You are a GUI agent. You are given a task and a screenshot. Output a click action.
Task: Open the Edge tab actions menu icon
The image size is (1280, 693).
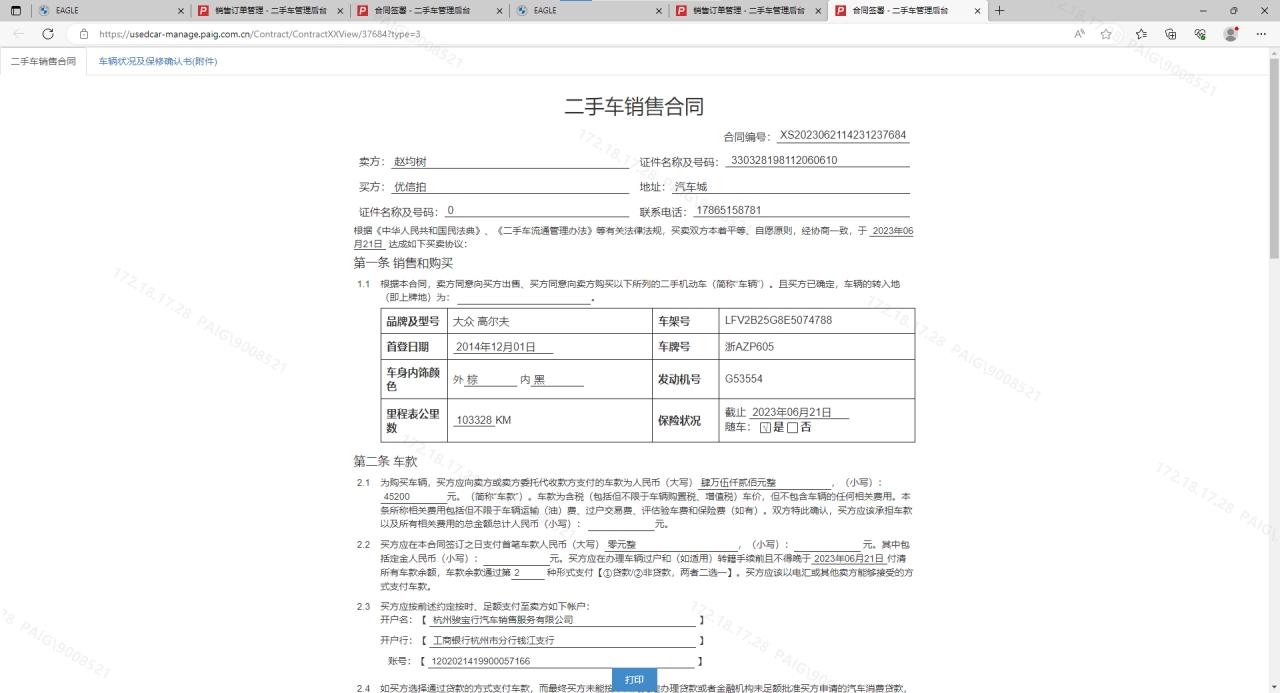tap(16, 10)
